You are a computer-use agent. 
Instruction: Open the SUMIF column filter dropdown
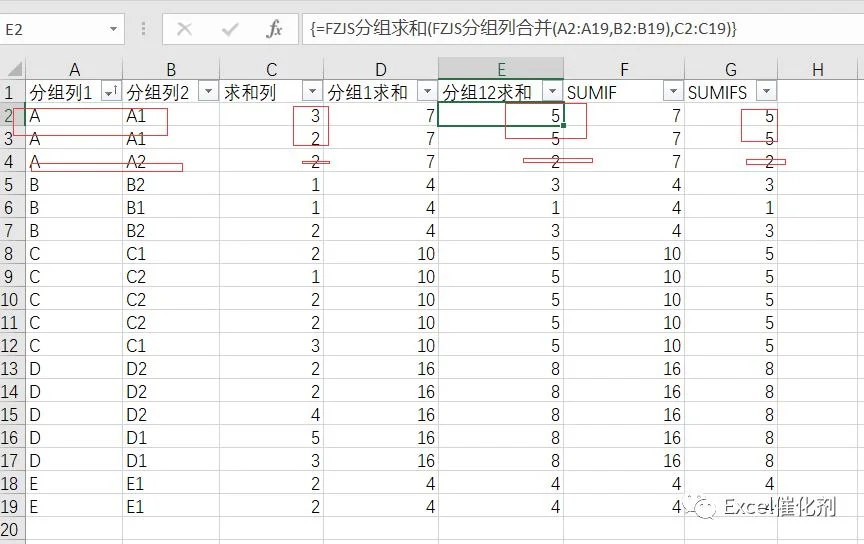(673, 91)
